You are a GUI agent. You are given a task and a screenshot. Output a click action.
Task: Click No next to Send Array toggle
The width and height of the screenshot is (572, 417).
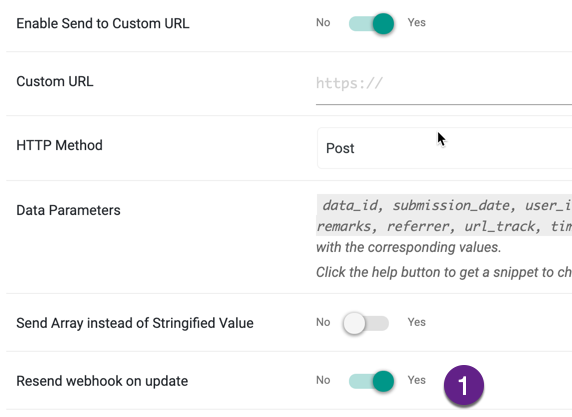point(323,322)
